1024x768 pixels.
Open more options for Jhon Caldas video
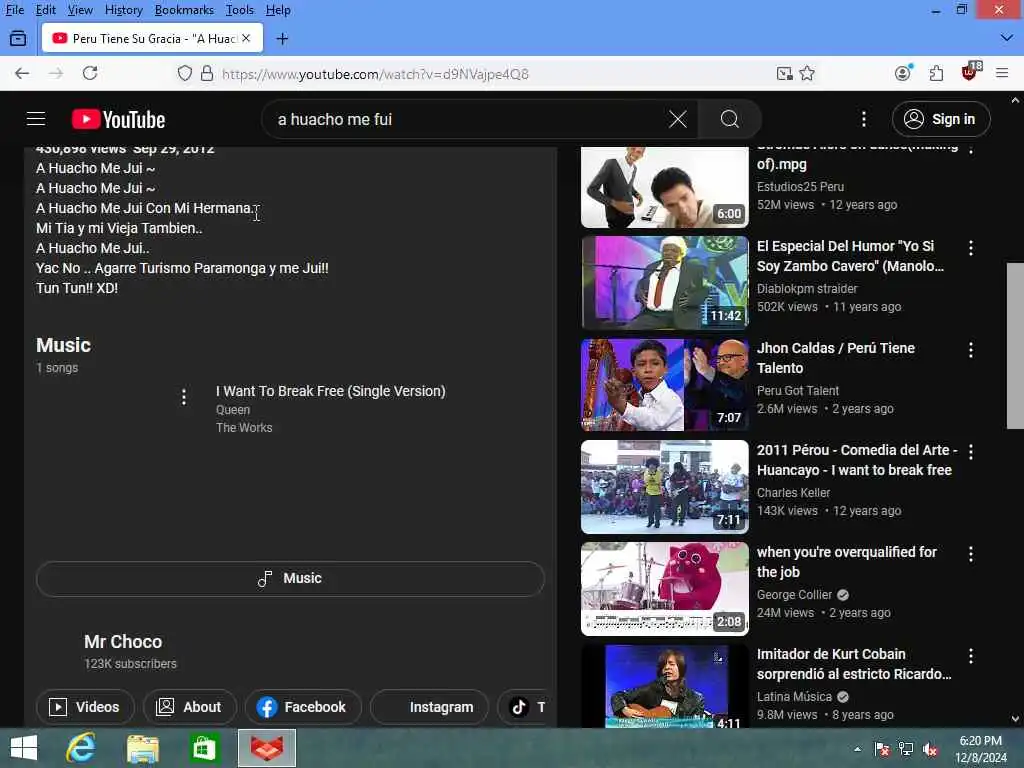tap(971, 350)
